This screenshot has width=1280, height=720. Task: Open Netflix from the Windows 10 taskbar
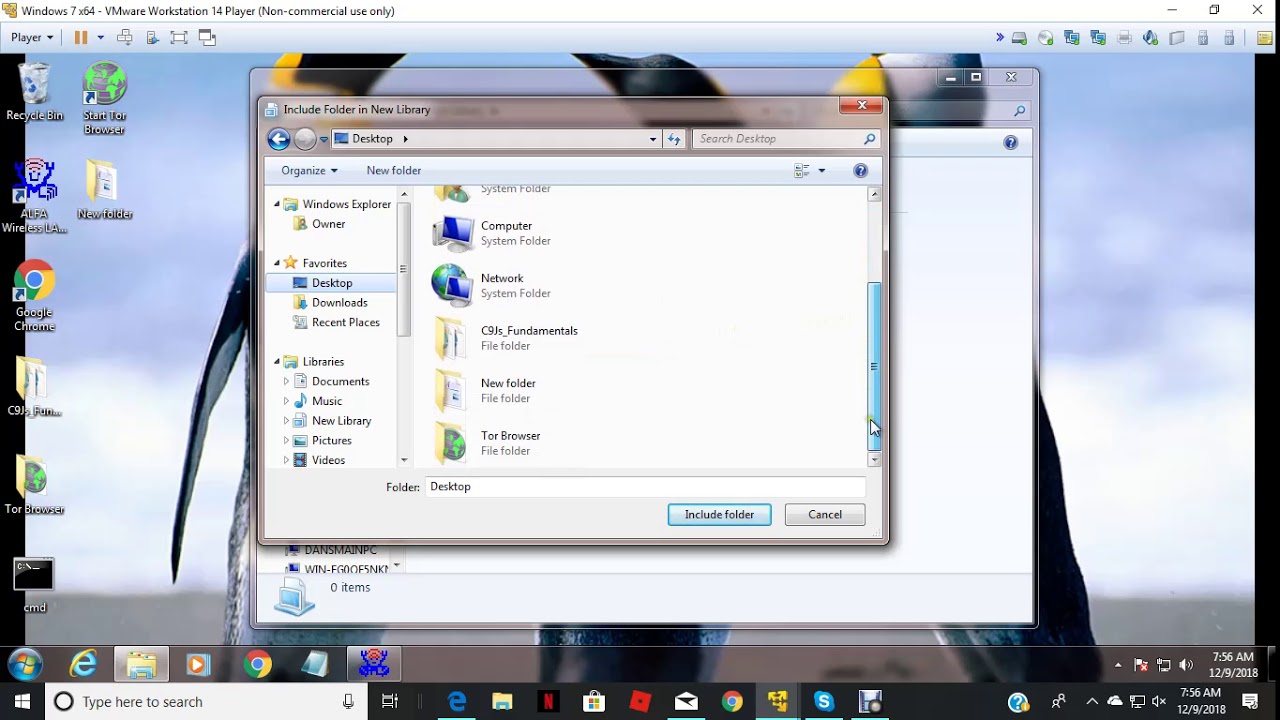(549, 702)
